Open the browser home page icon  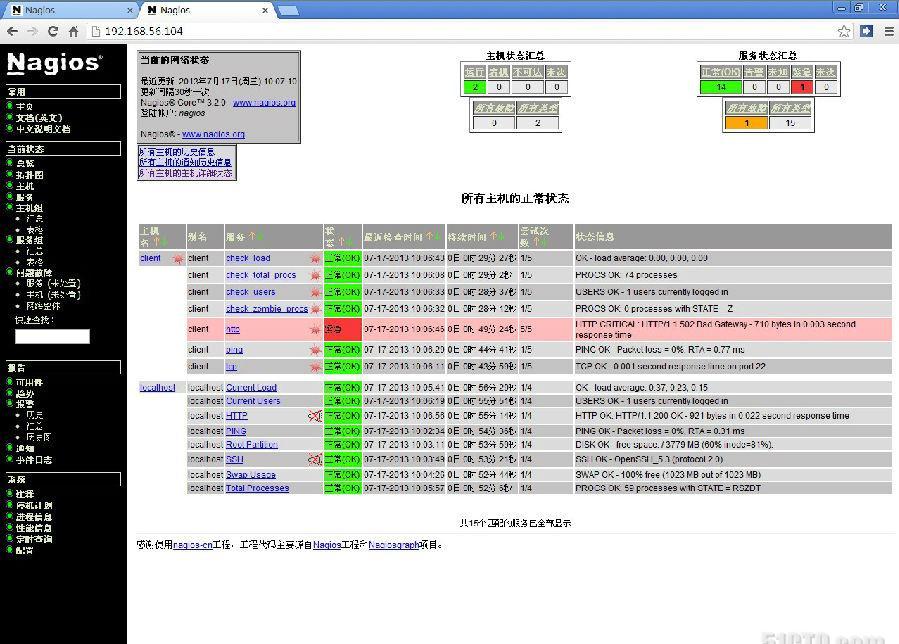(x=73, y=32)
